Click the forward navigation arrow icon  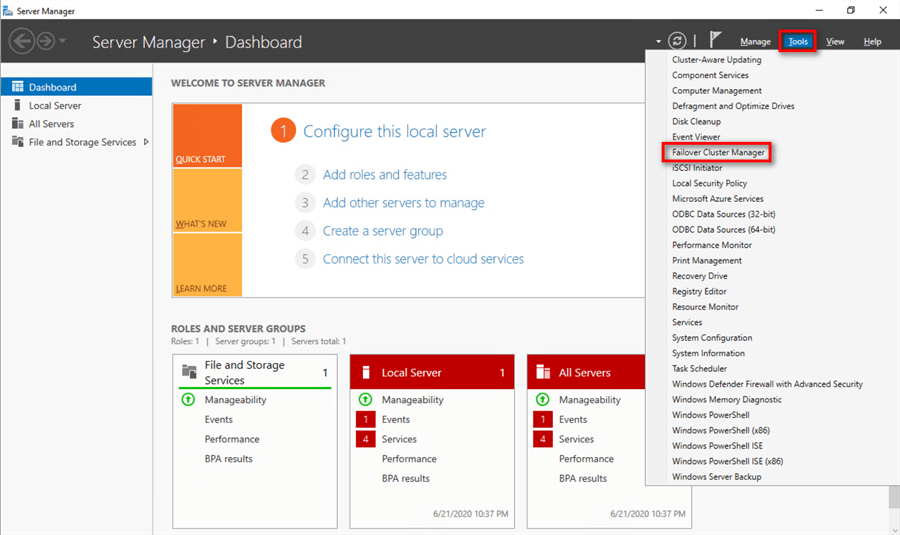point(45,41)
